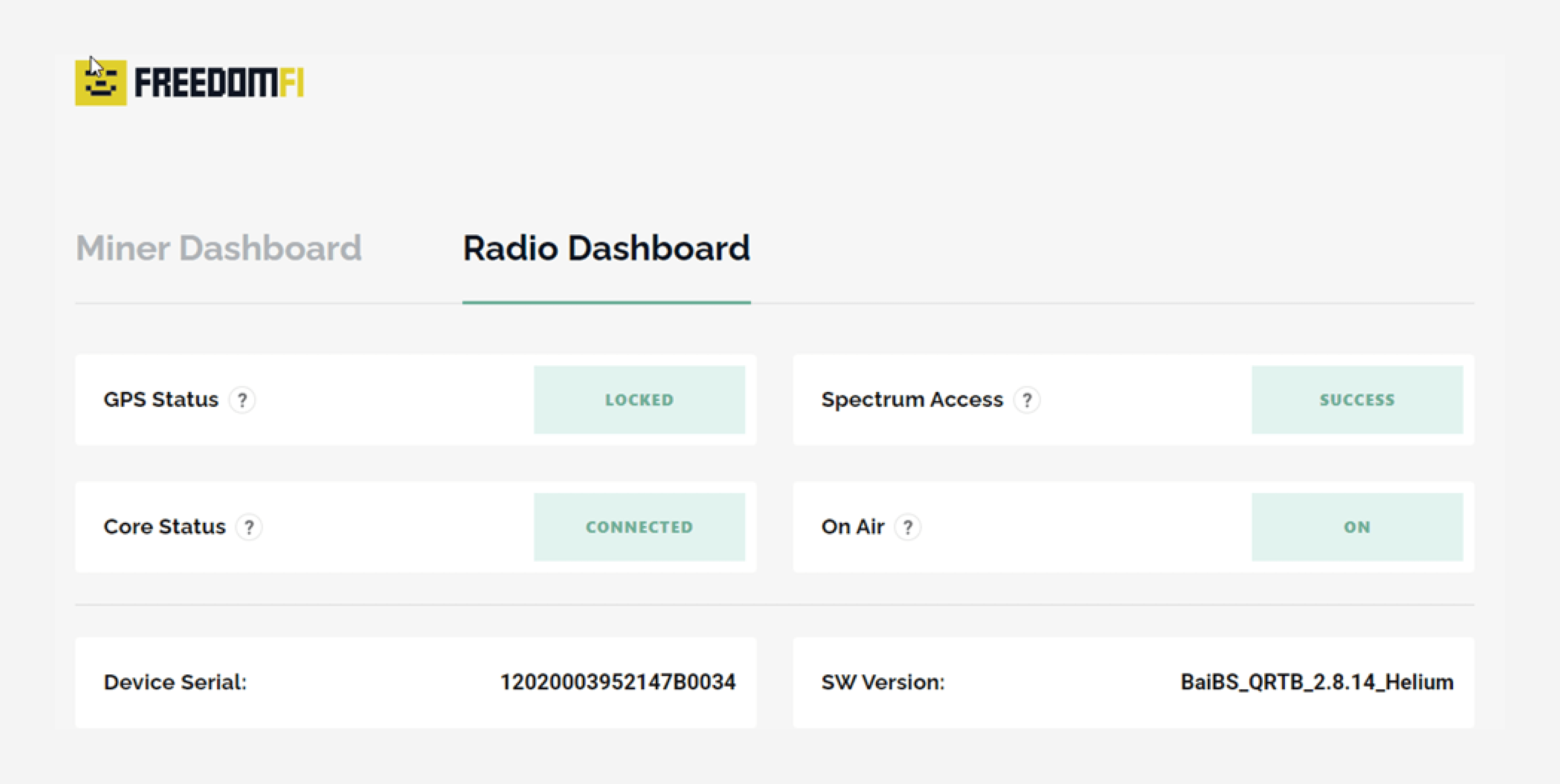
Task: Click the LOCKED GPS status badge
Action: 639,400
